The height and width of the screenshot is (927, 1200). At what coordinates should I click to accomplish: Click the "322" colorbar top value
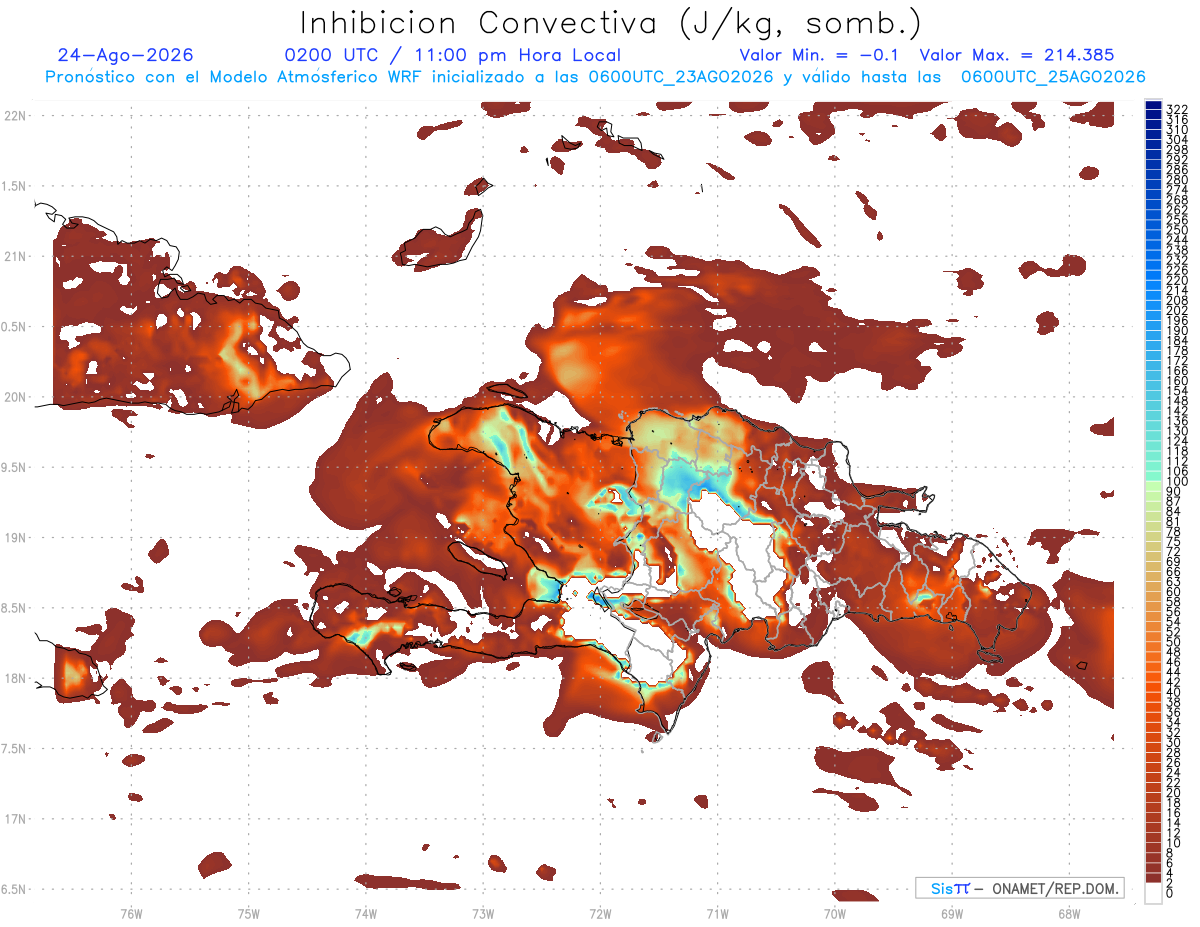(1177, 108)
